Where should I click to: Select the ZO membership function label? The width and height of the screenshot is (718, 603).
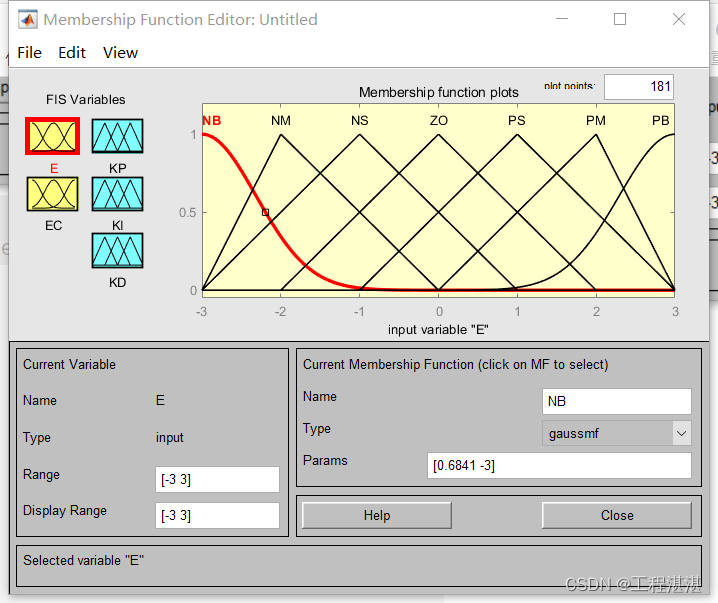click(x=439, y=120)
